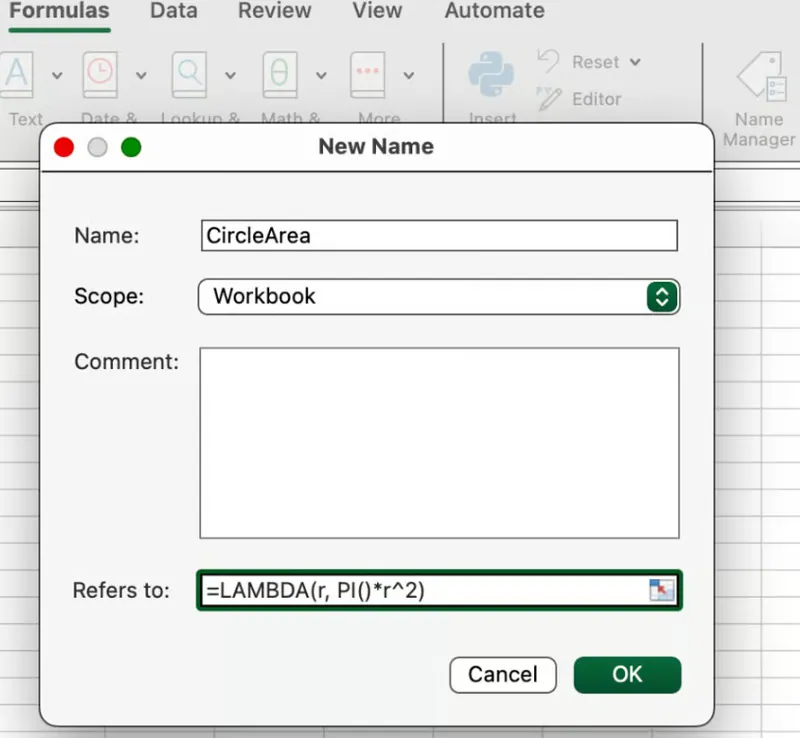Select the Math & Trig functions icon

(x=278, y=75)
